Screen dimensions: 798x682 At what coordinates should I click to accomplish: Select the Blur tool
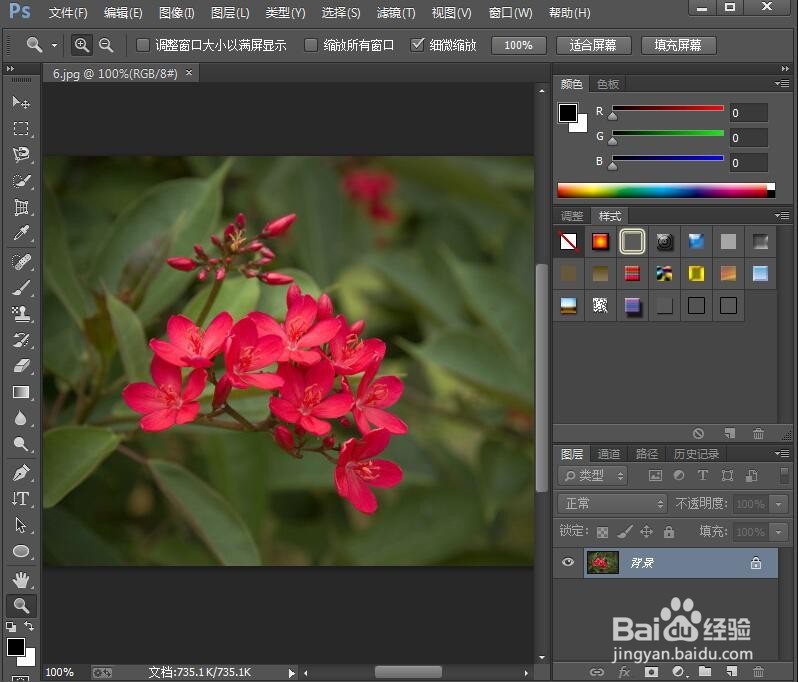(x=21, y=418)
